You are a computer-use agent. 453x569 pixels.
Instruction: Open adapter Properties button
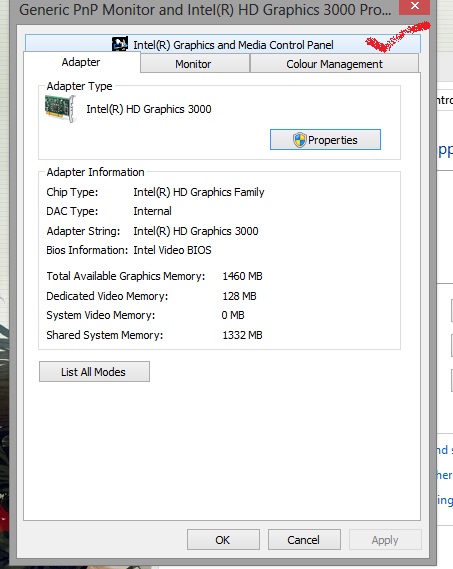pos(325,140)
